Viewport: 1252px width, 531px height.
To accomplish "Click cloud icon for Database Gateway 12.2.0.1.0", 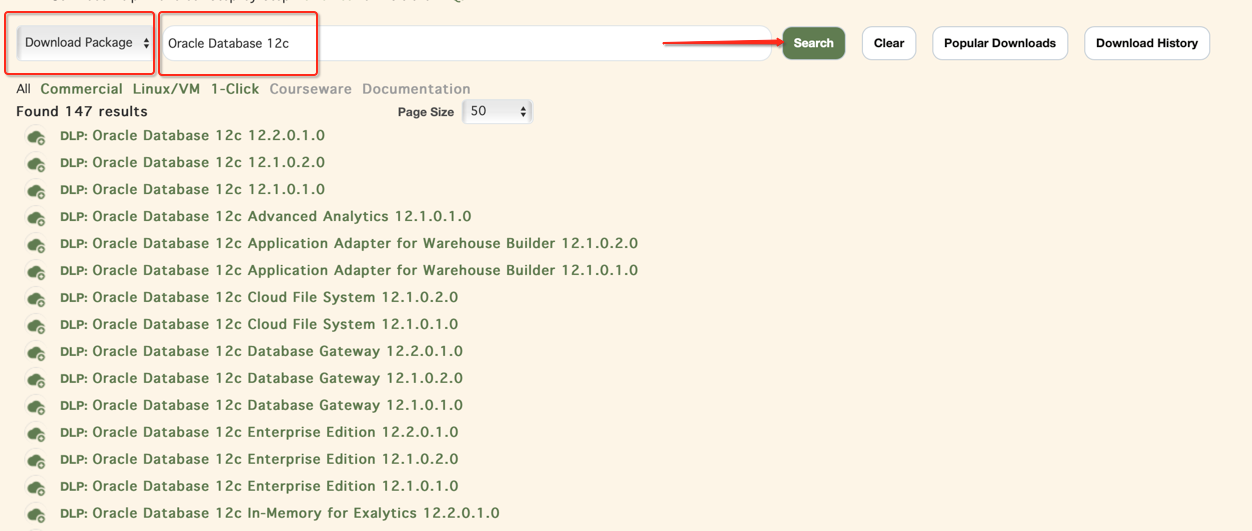I will pos(36,353).
